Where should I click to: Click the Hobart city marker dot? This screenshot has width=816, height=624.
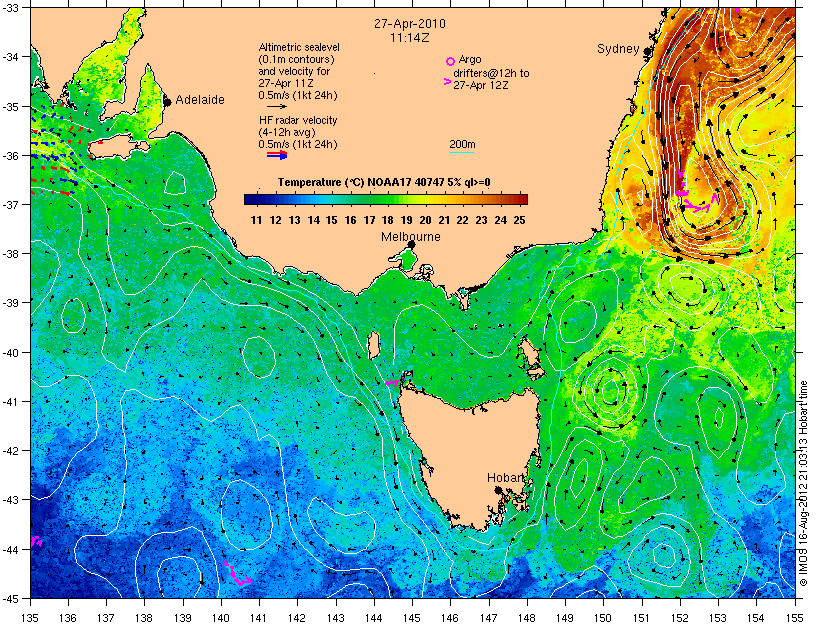[x=498, y=490]
